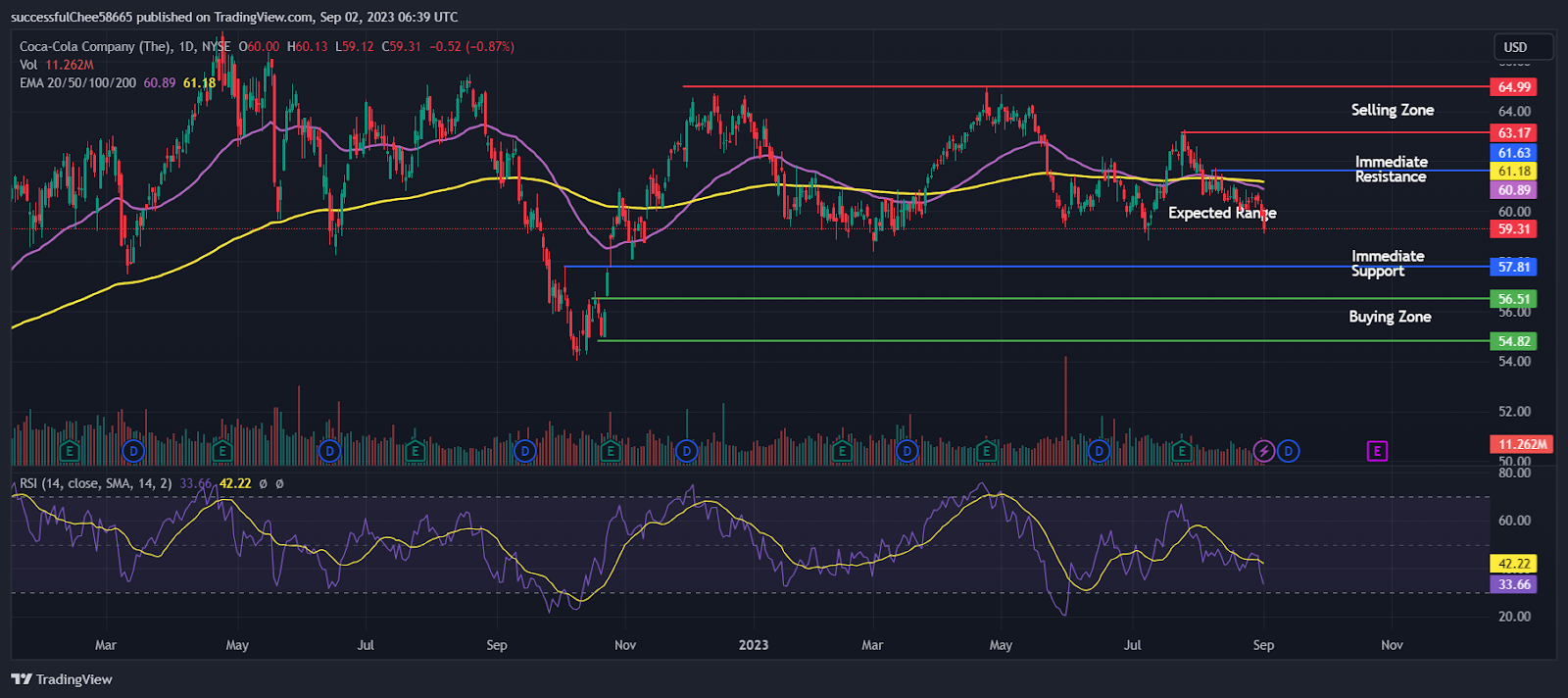Select the red 63.17 price label
Viewport: 1568px width, 698px height.
[1513, 132]
